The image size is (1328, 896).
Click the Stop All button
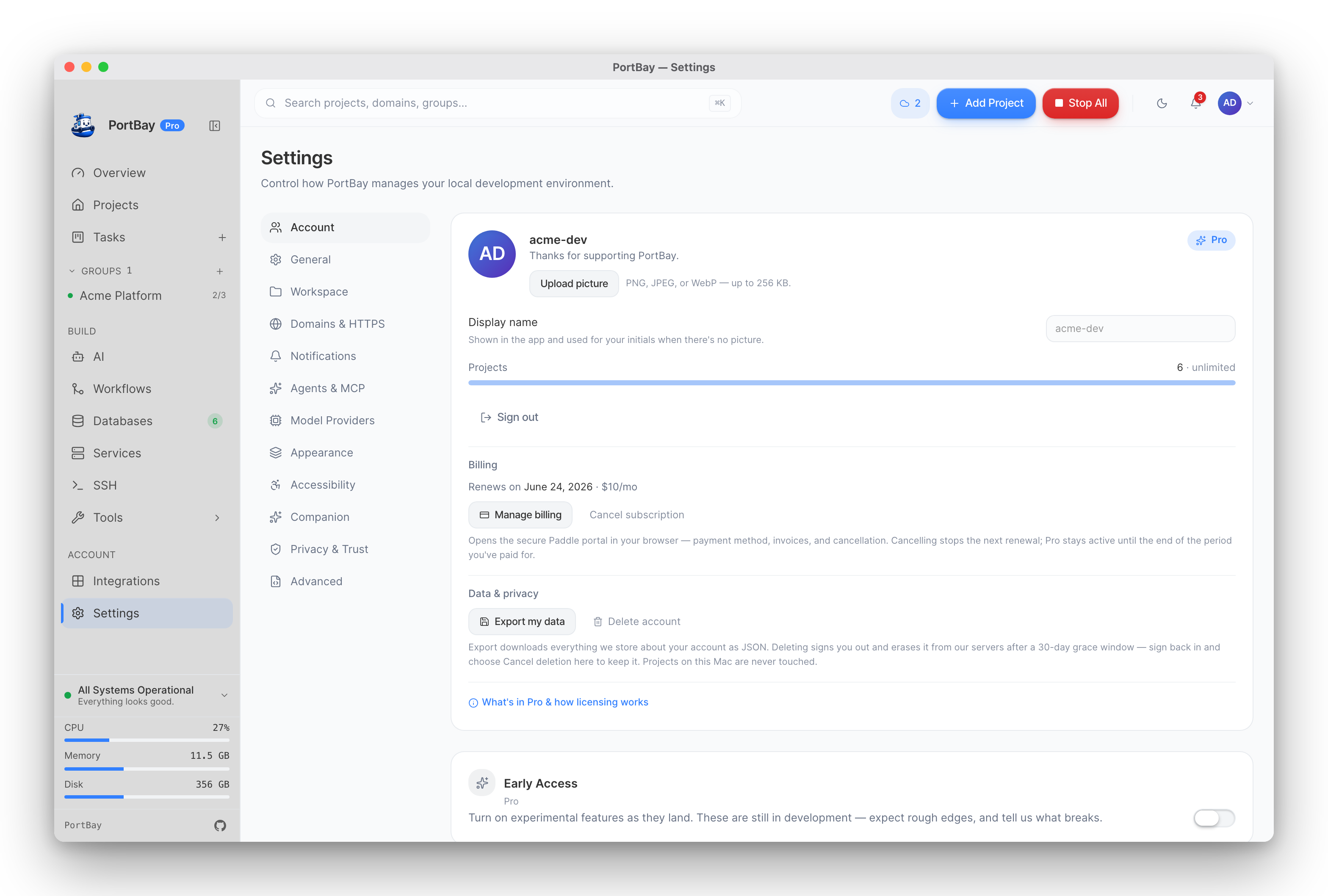click(1080, 103)
